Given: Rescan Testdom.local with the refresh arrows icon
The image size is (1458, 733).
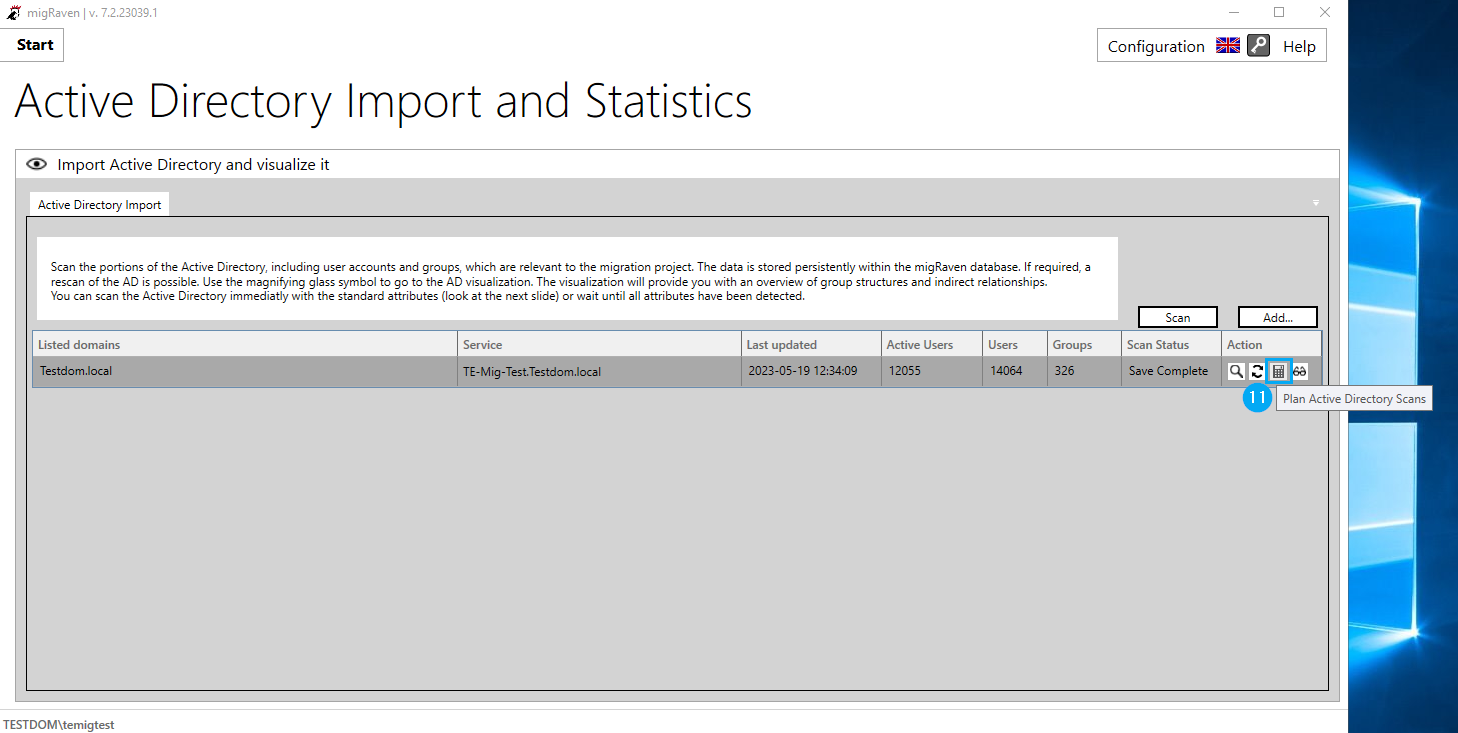Looking at the screenshot, I should 1257,371.
